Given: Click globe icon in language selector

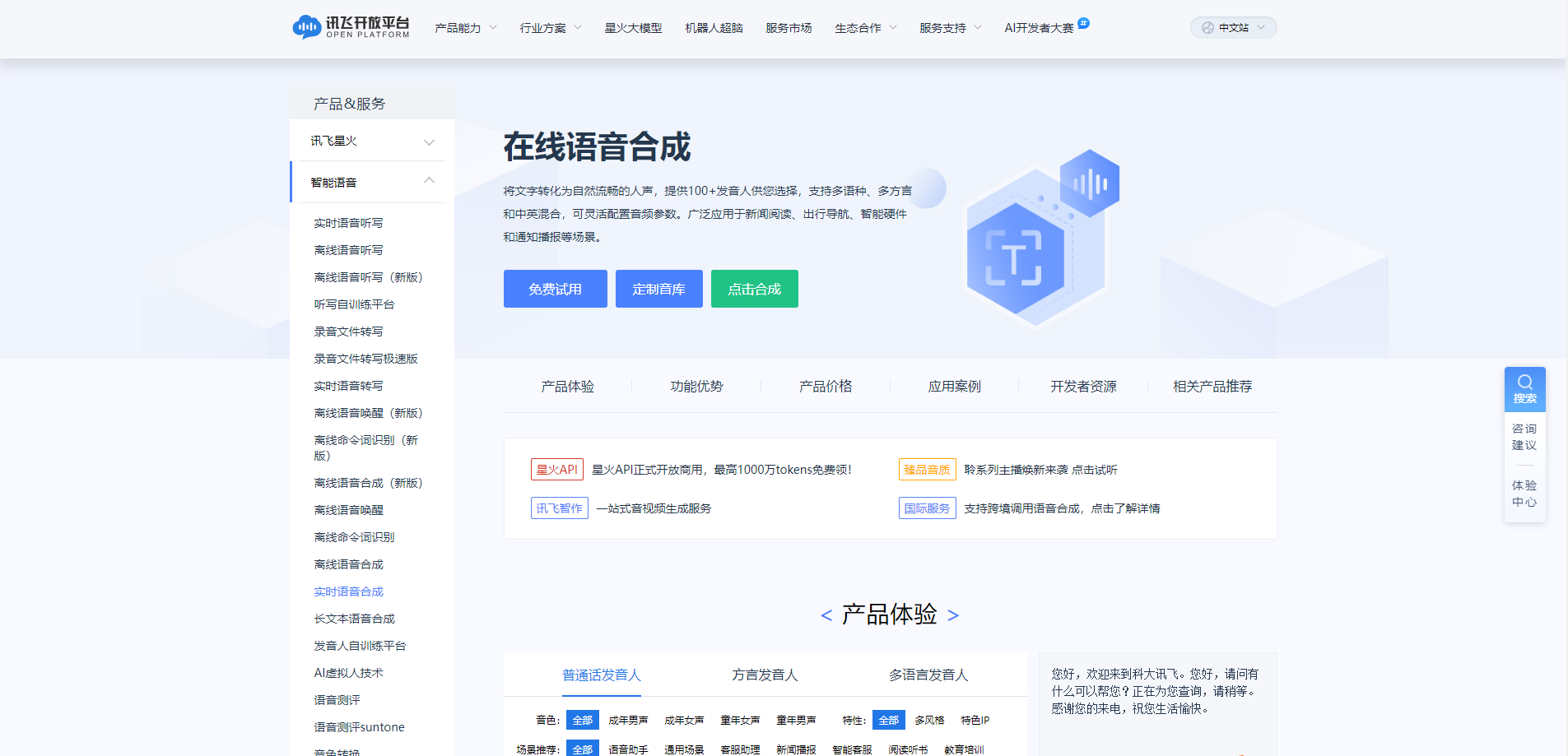Looking at the screenshot, I should click(x=1207, y=28).
